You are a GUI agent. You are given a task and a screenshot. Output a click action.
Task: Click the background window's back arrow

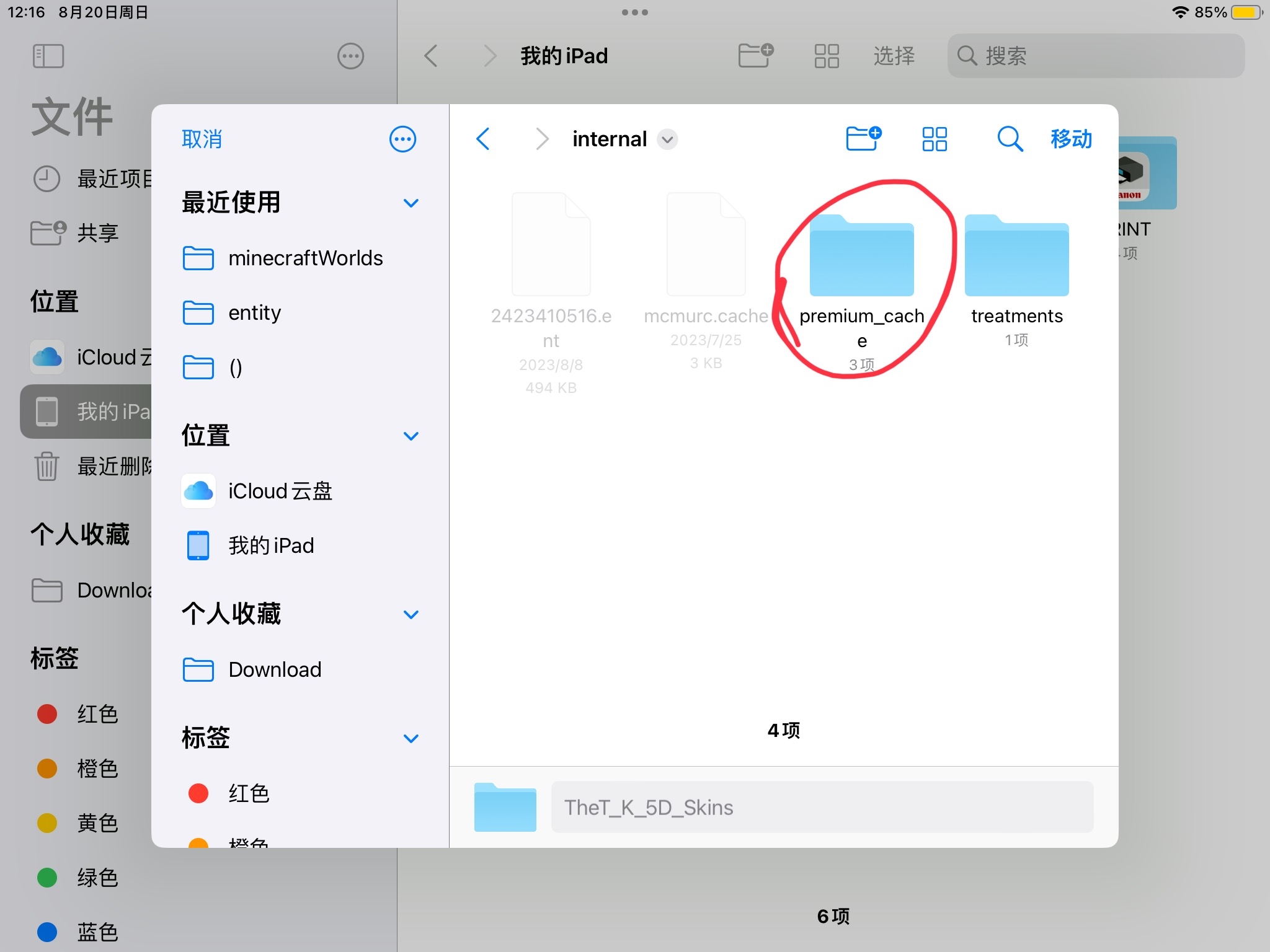click(x=431, y=56)
